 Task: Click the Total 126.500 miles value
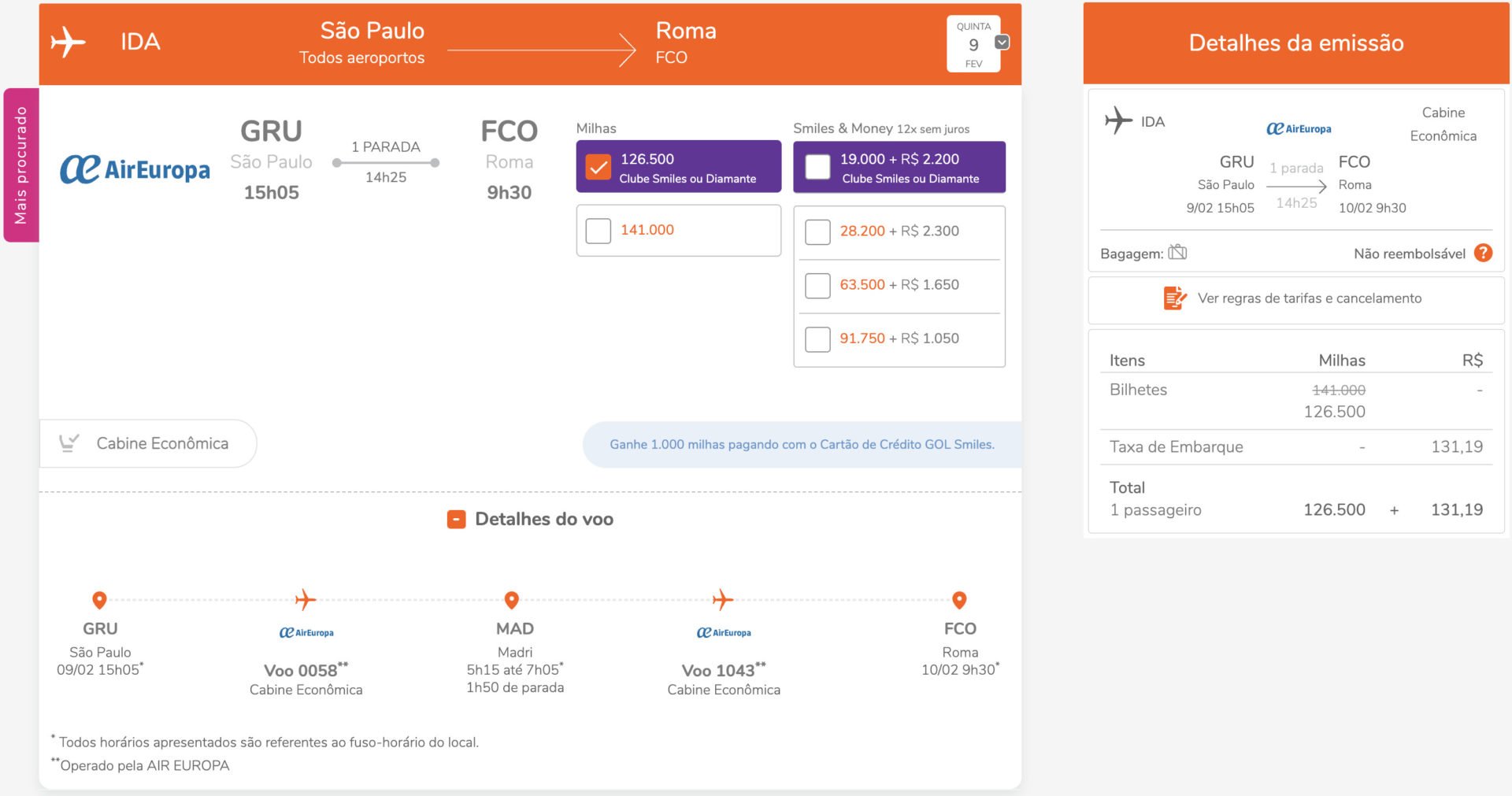point(1334,510)
